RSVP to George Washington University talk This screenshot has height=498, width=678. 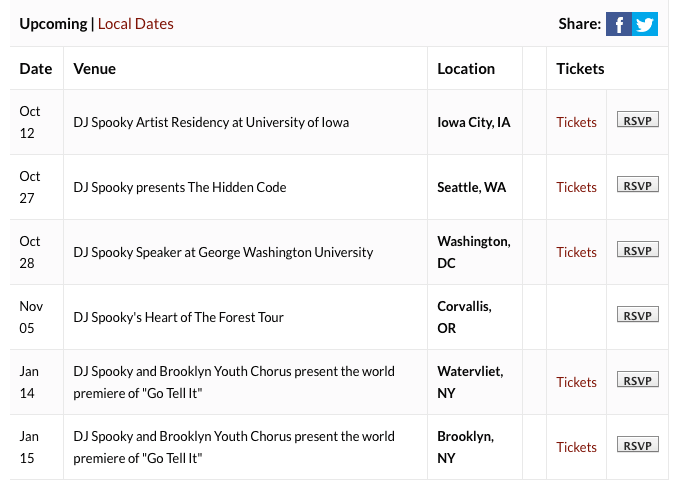[x=637, y=250]
